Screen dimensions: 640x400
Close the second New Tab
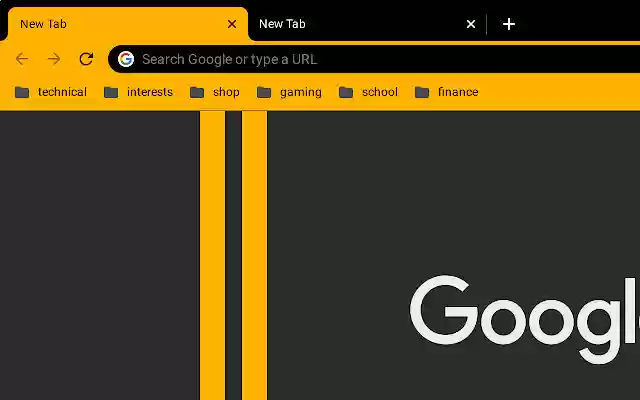471,24
